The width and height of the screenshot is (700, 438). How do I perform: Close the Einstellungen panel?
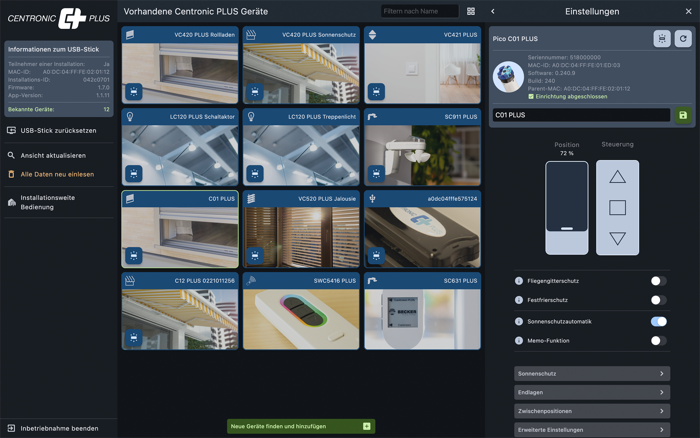[688, 11]
